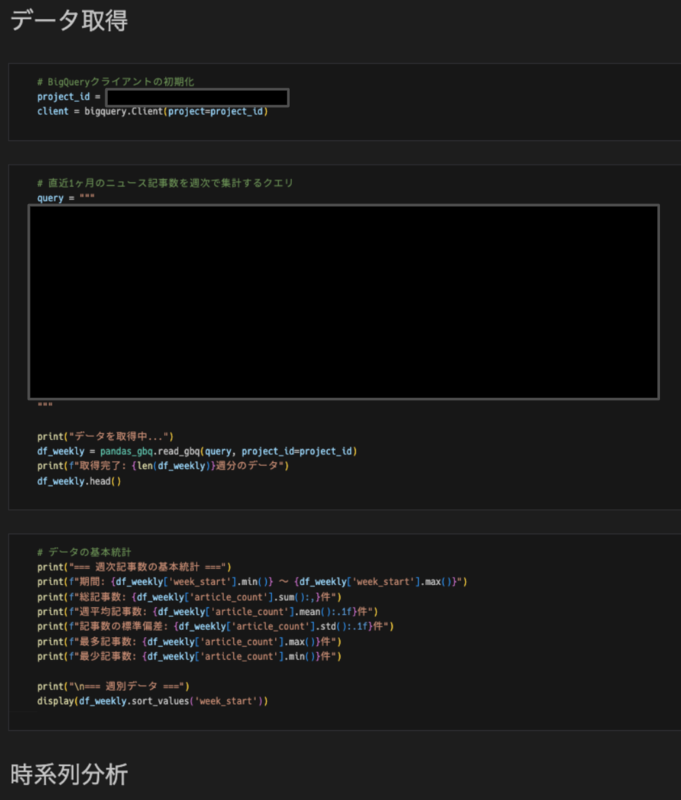Click the 週次記事数の基本統計 print line
Screen dimensions: 681x800
tap(134, 567)
